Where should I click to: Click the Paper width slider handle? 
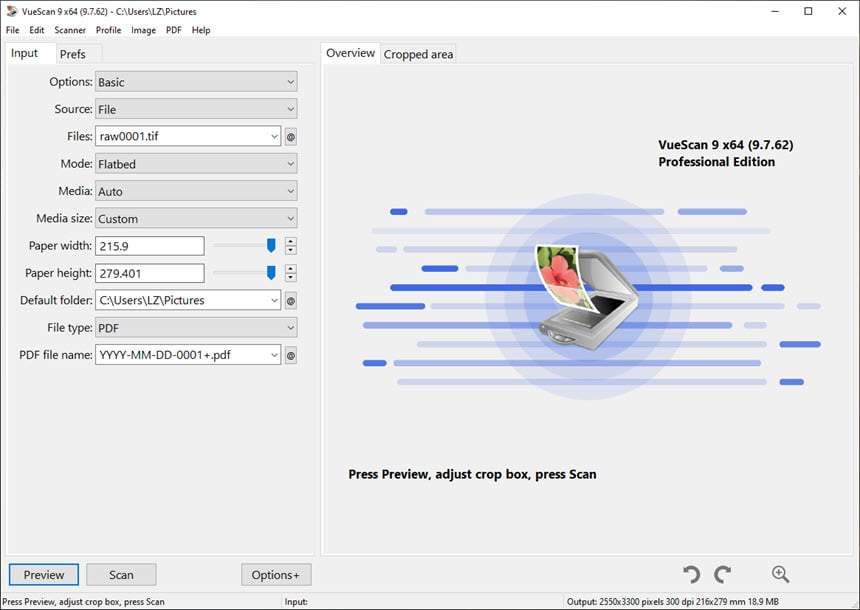click(271, 245)
